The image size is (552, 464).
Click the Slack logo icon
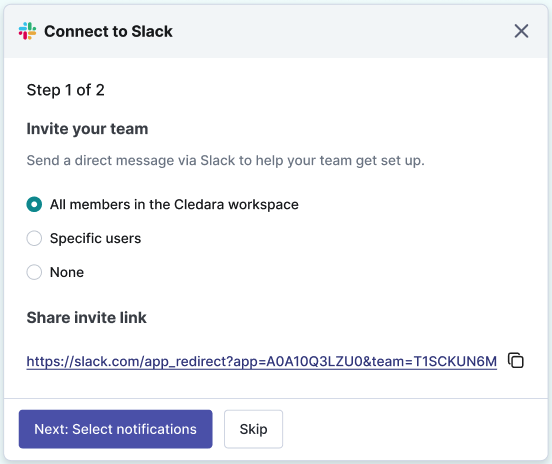[x=27, y=31]
